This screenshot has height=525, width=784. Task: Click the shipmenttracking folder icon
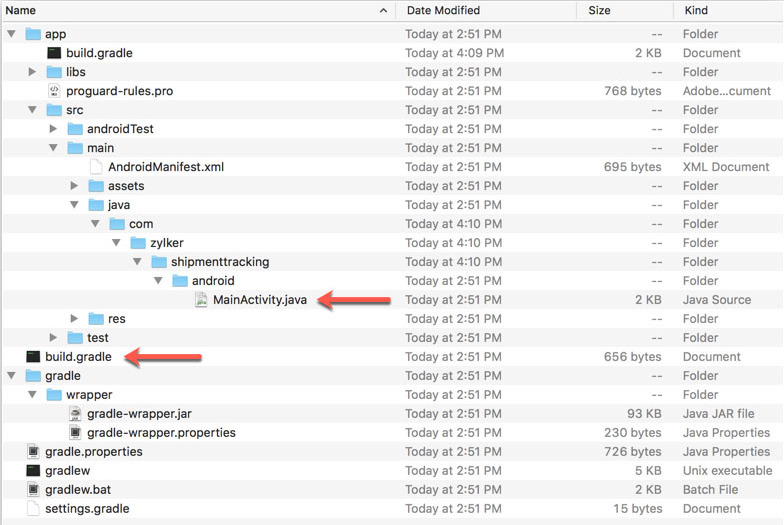(x=159, y=262)
